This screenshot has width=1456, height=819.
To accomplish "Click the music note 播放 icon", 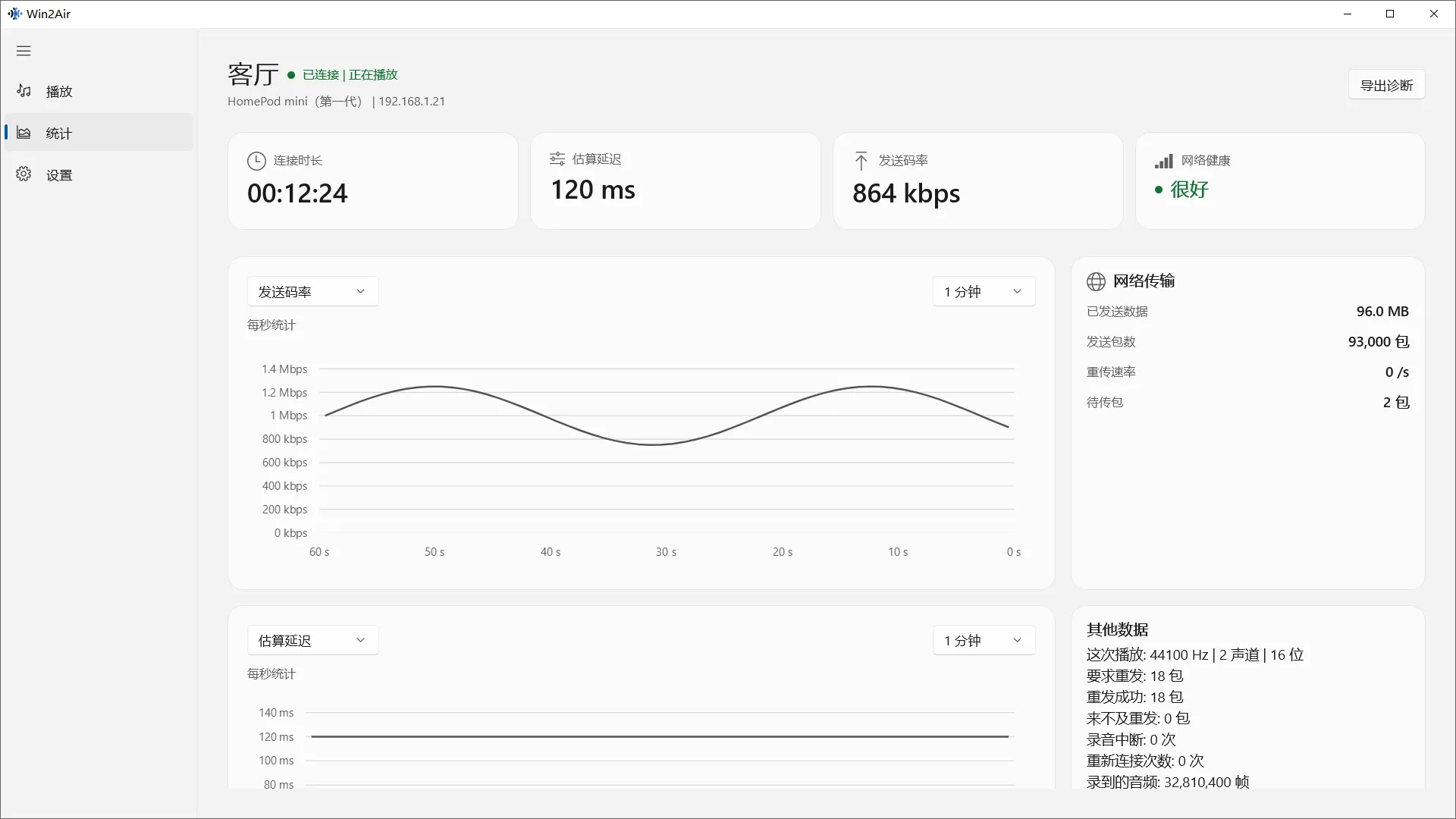I will pyautogui.click(x=24, y=91).
